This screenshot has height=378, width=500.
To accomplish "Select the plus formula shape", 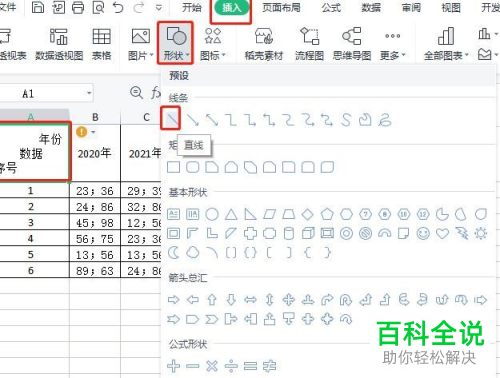I will pos(173,366).
